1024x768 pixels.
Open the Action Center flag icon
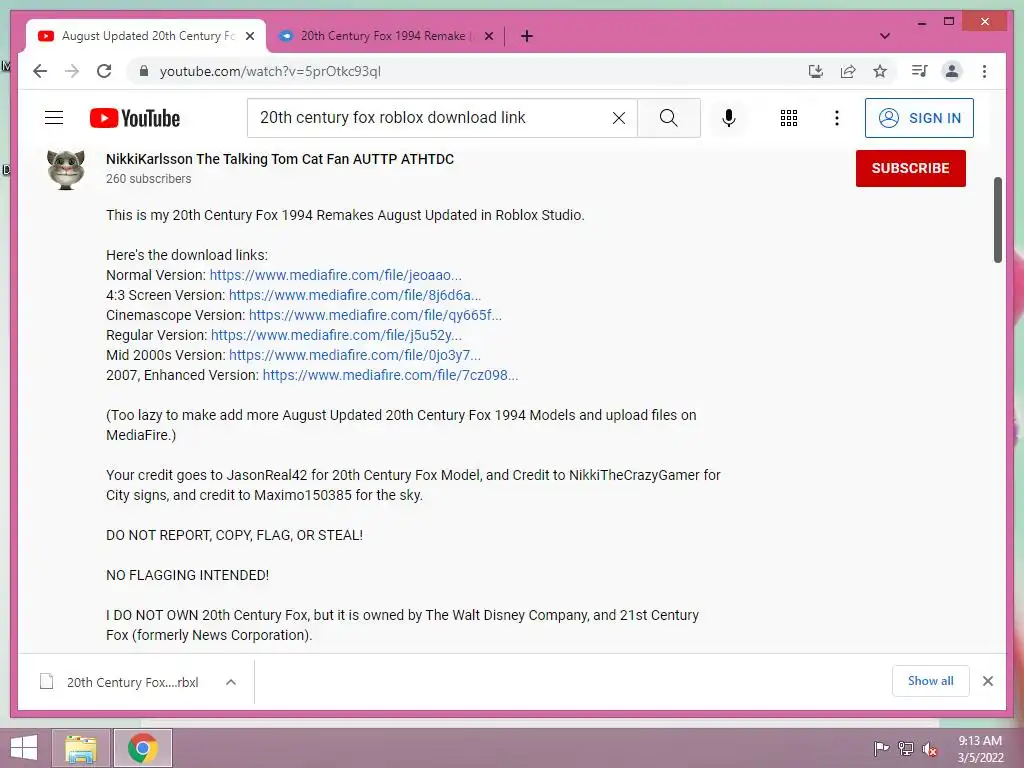point(881,748)
